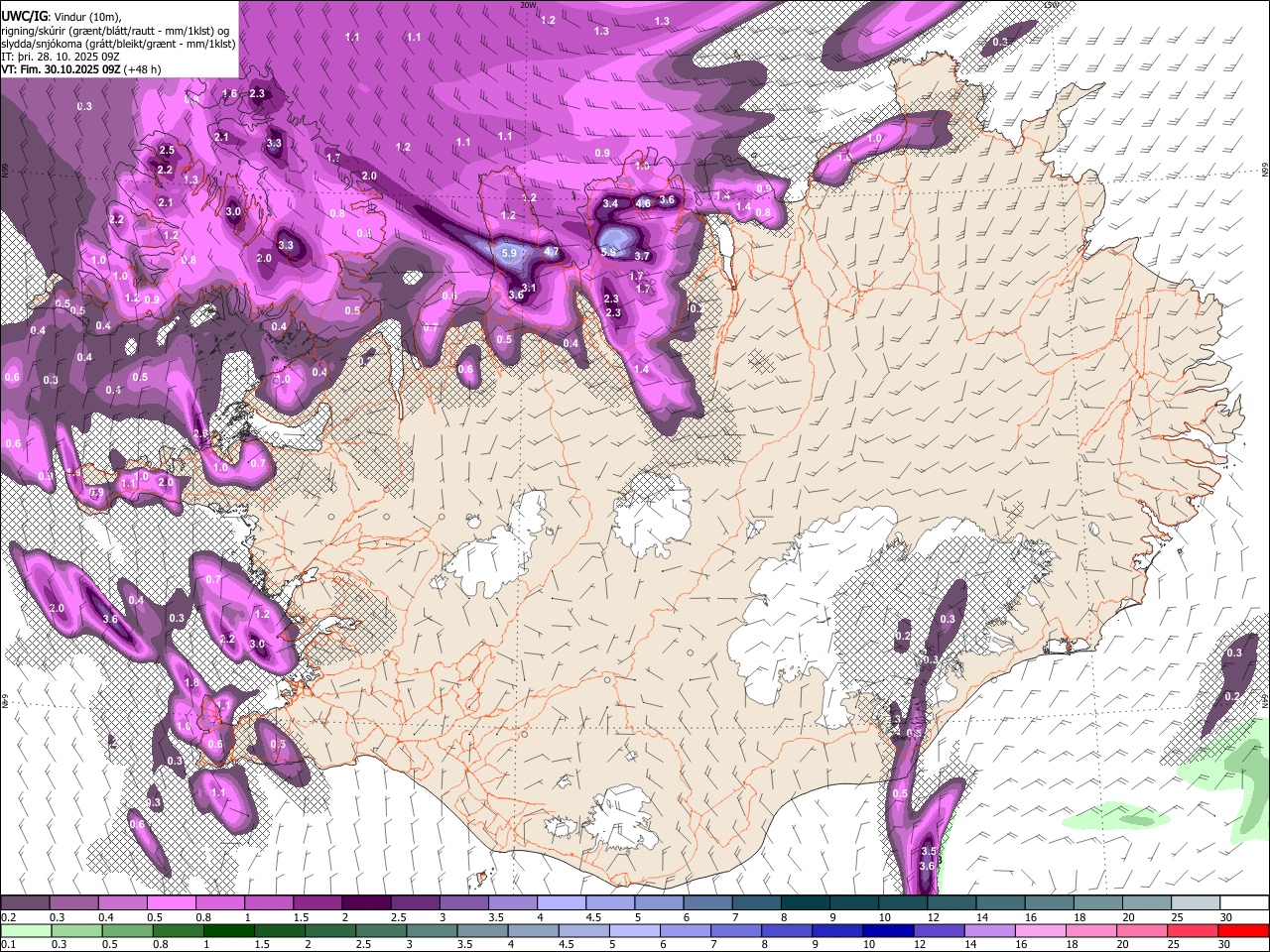
Task: Select lower legend swatch between 3.5 and 4
Action: click(481, 930)
